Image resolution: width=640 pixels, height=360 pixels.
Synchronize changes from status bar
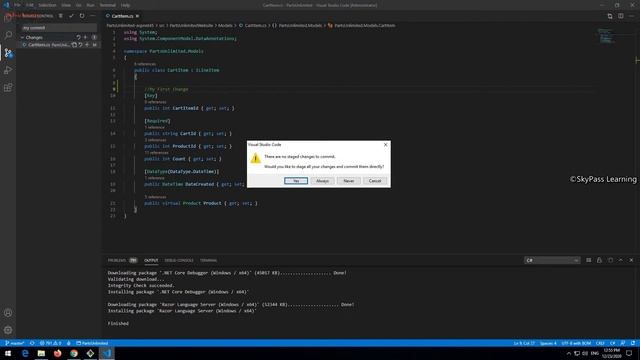pos(32,343)
